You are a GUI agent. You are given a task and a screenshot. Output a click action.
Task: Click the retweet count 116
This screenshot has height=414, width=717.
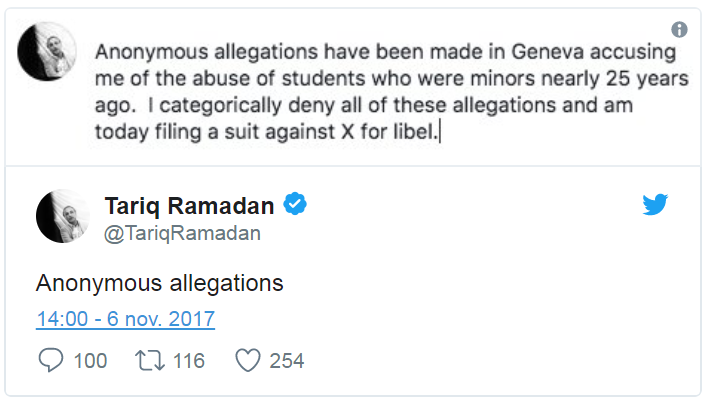pos(188,360)
